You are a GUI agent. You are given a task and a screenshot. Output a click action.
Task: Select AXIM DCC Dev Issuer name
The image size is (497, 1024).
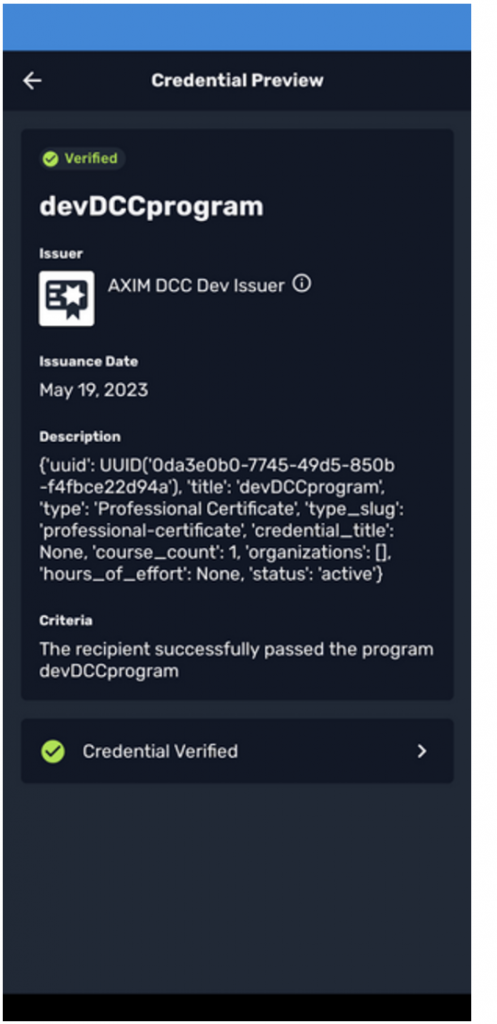click(196, 285)
